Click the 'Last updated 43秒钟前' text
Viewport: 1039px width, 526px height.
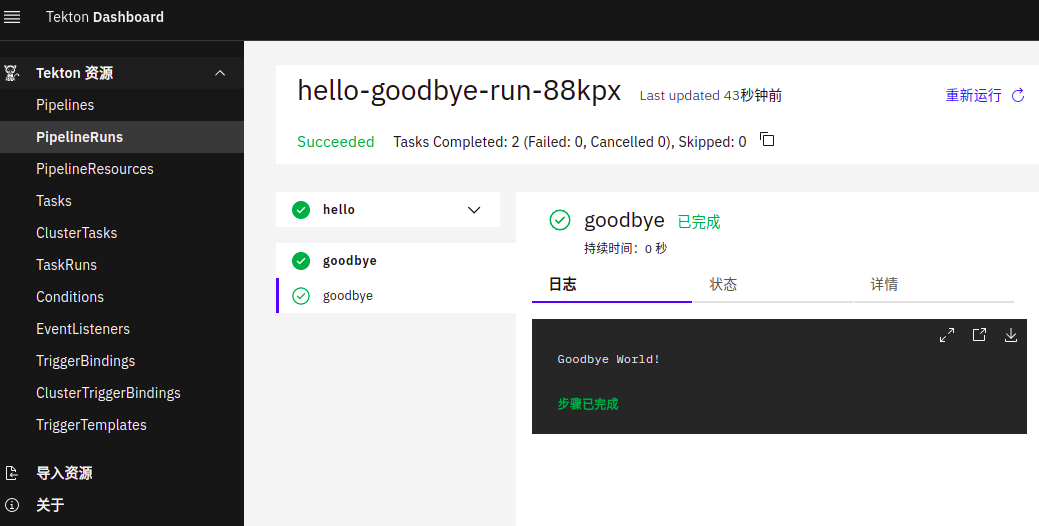tap(711, 96)
